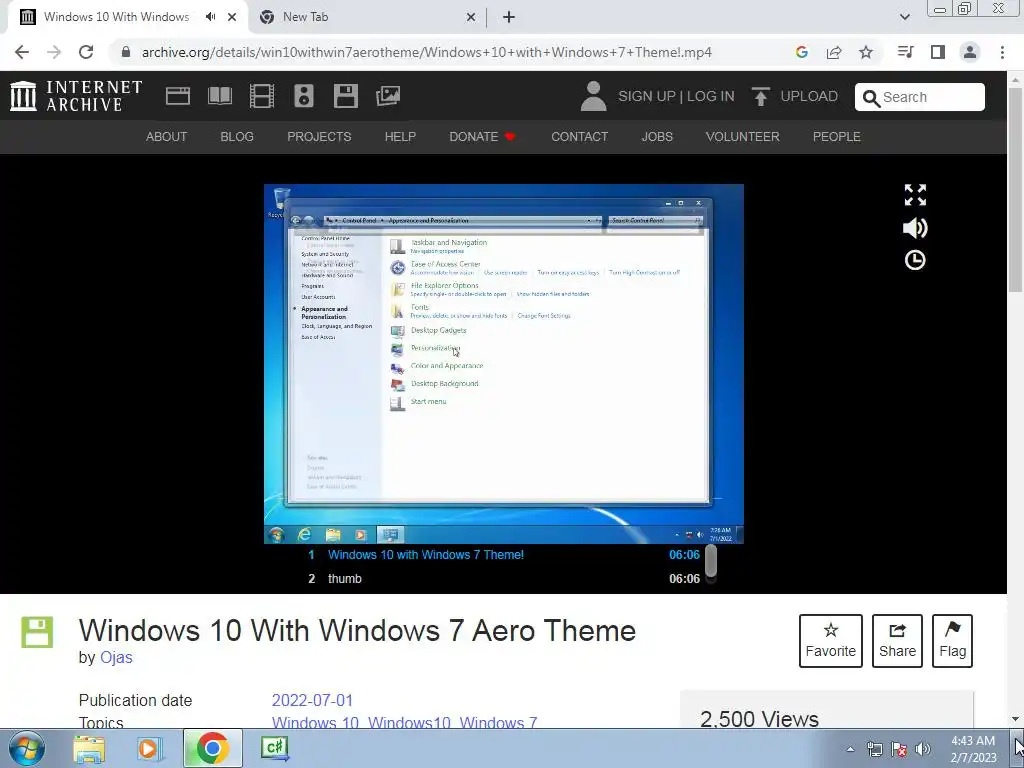Click the user avatar icon

pyautogui.click(x=593, y=96)
